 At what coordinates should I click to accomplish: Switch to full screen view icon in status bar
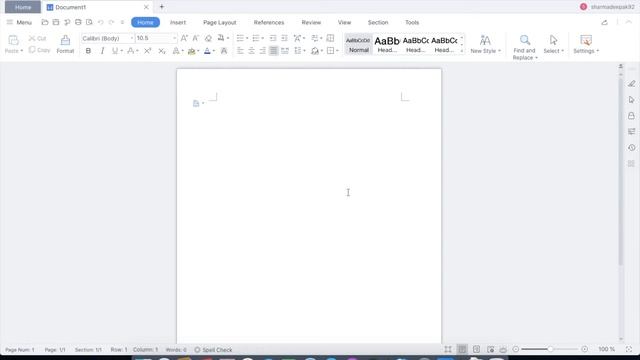[x=448, y=349]
